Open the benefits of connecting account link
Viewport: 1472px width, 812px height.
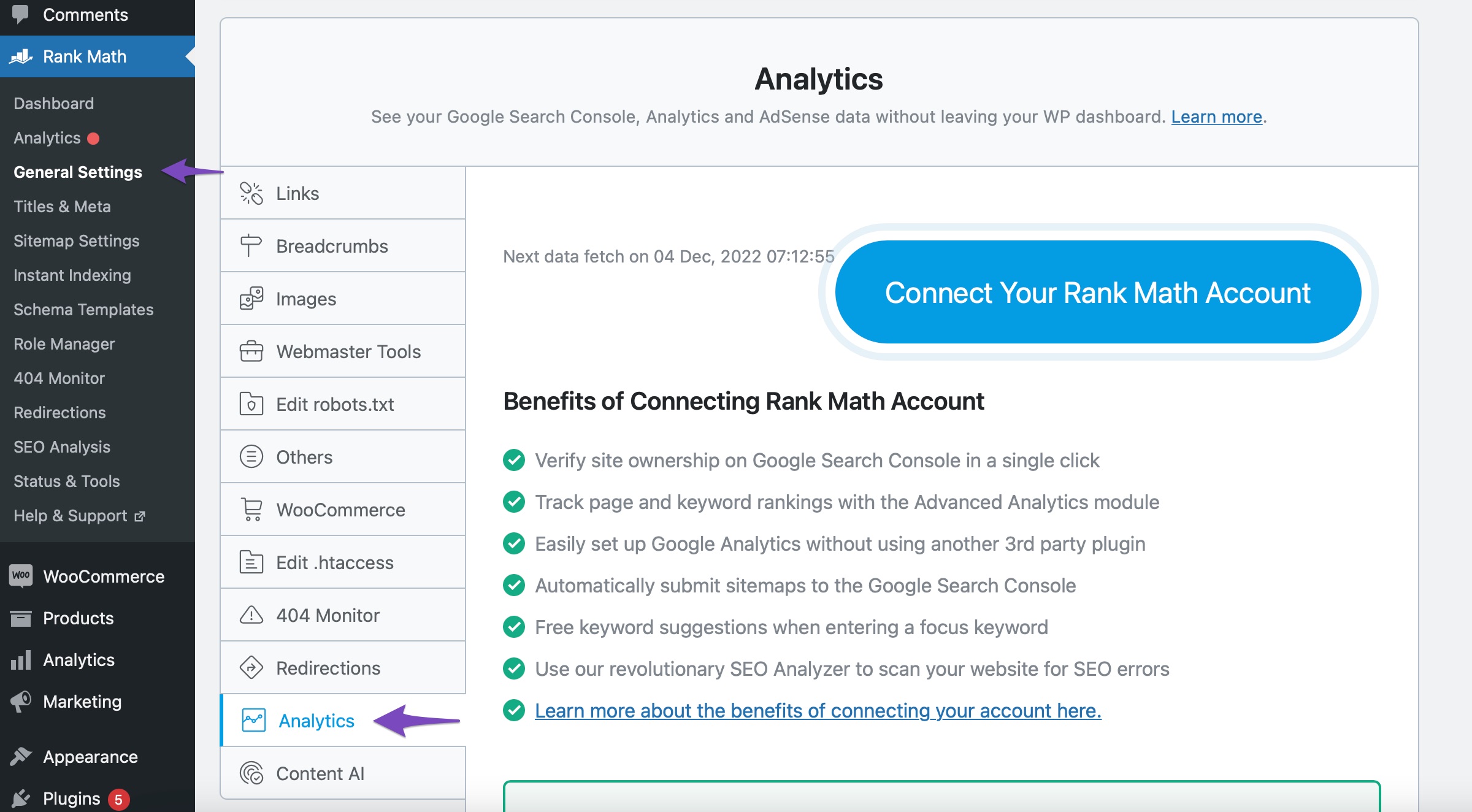click(818, 710)
